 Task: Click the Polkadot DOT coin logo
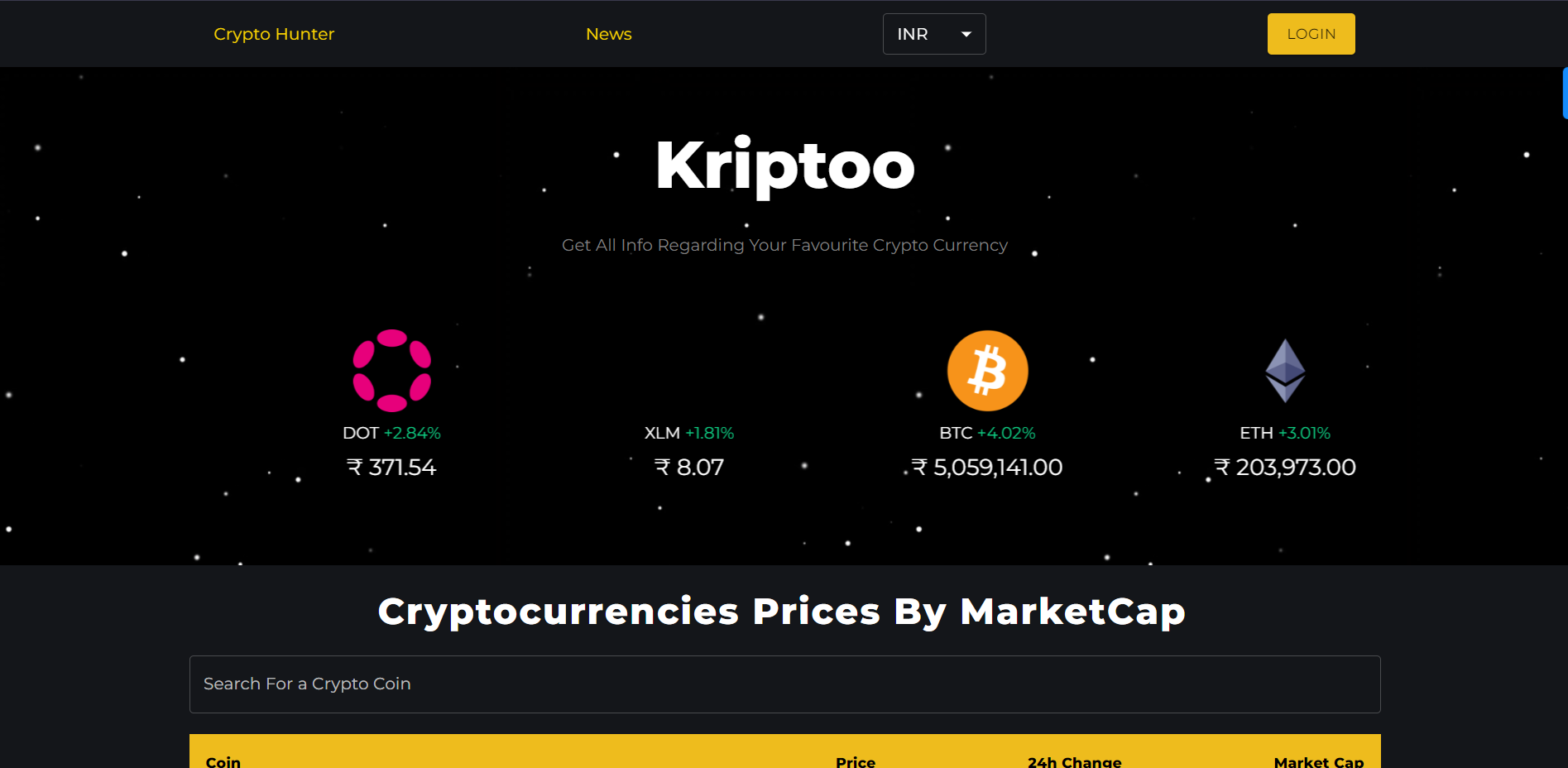click(392, 371)
